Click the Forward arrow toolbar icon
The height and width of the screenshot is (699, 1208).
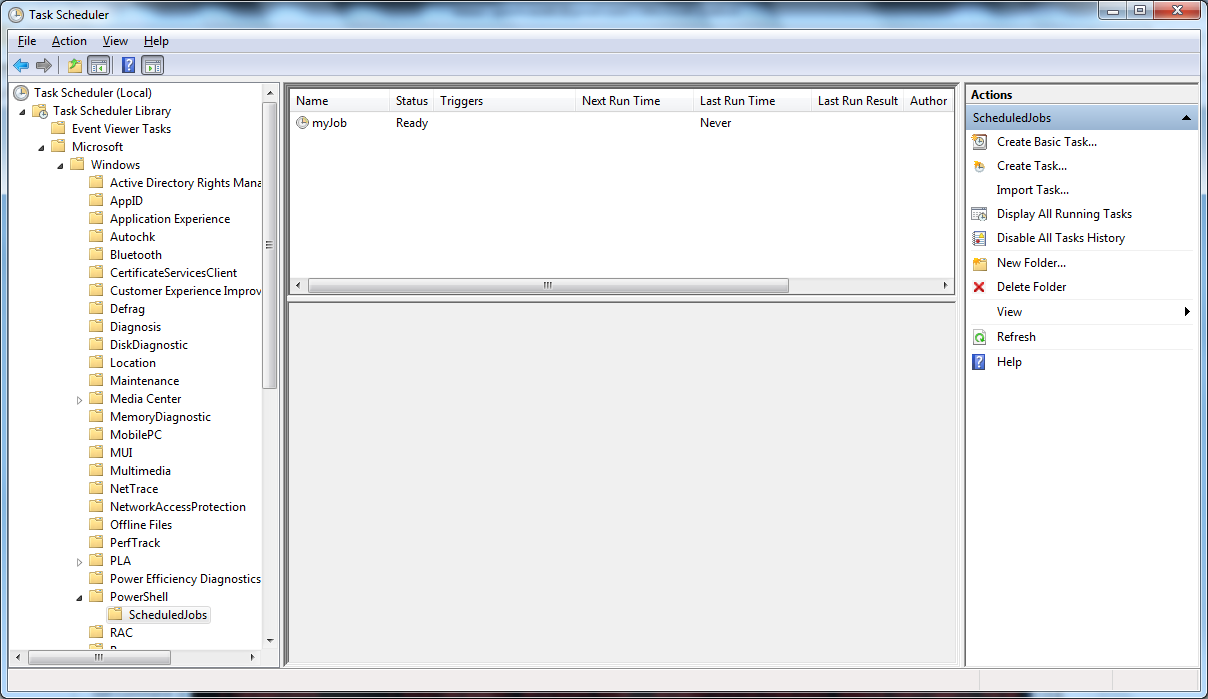[43, 66]
